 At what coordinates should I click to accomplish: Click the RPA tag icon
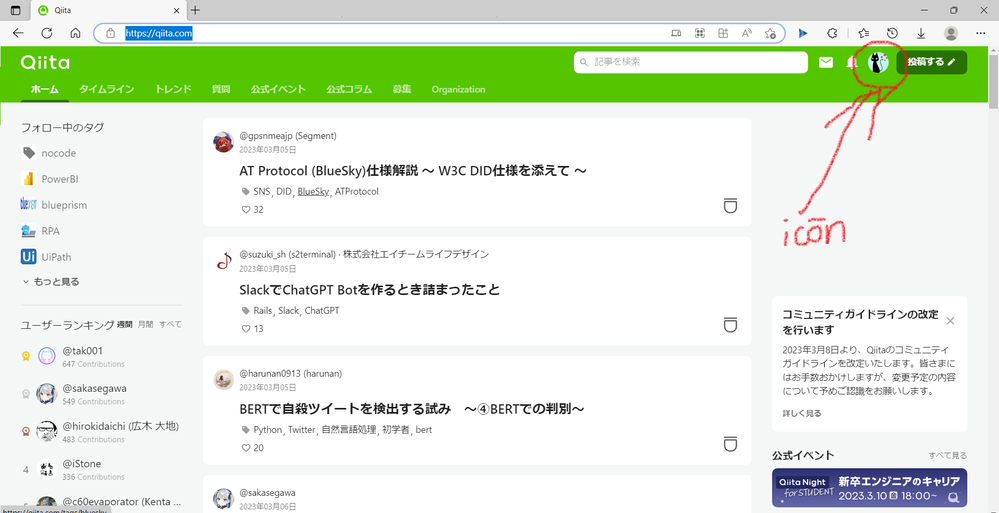click(28, 231)
